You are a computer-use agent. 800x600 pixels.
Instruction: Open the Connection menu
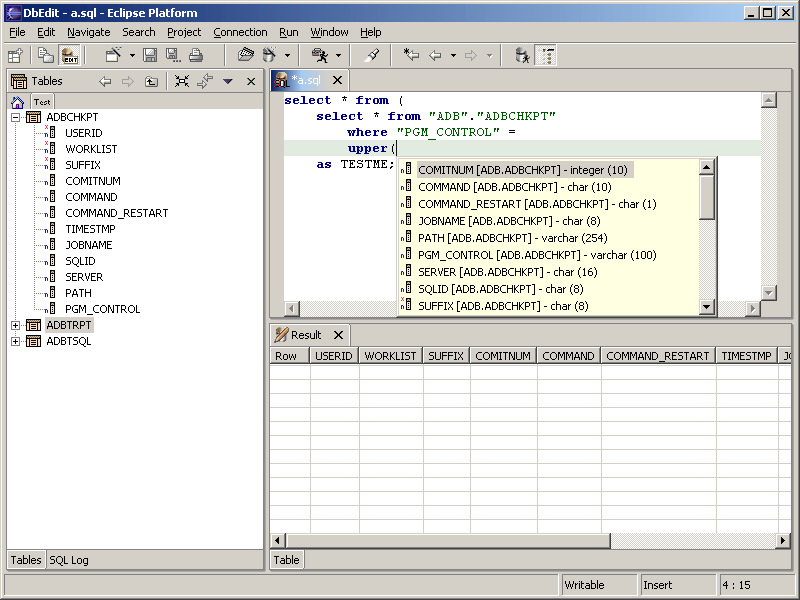(240, 32)
